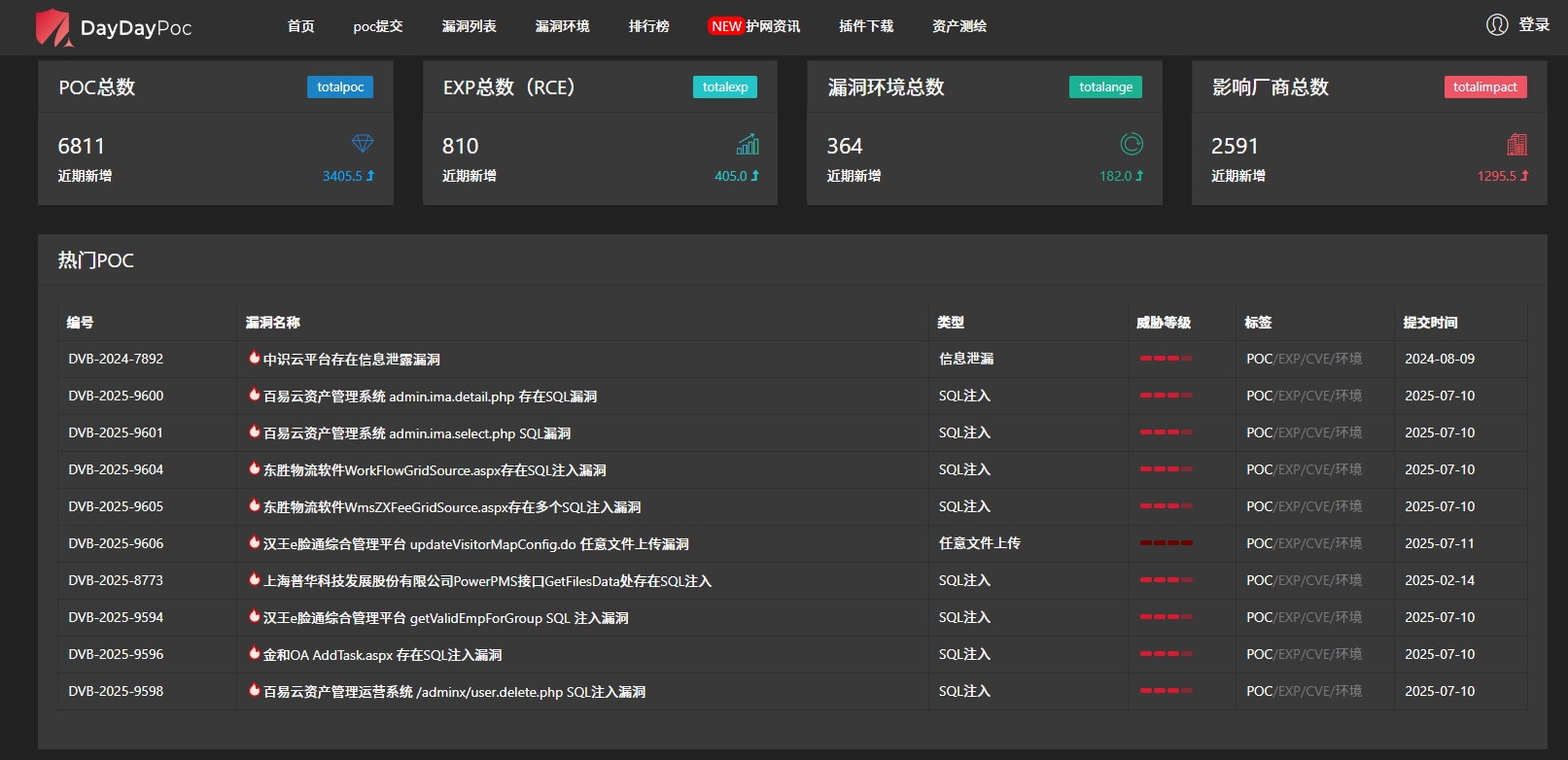Open the poc提交 page
Viewport: 1568px width, 760px height.
click(378, 26)
